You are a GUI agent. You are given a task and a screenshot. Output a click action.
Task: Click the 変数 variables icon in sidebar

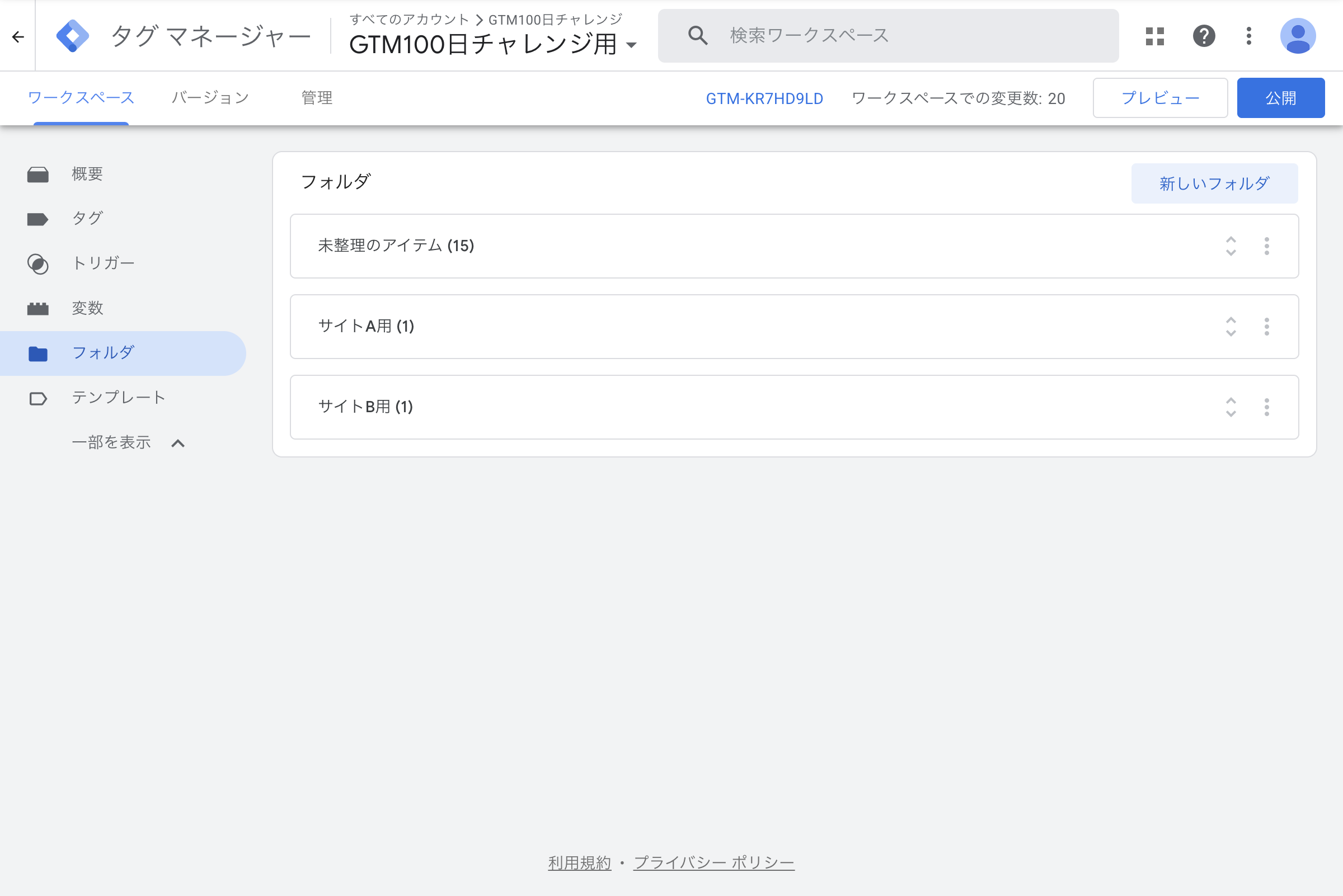37,309
